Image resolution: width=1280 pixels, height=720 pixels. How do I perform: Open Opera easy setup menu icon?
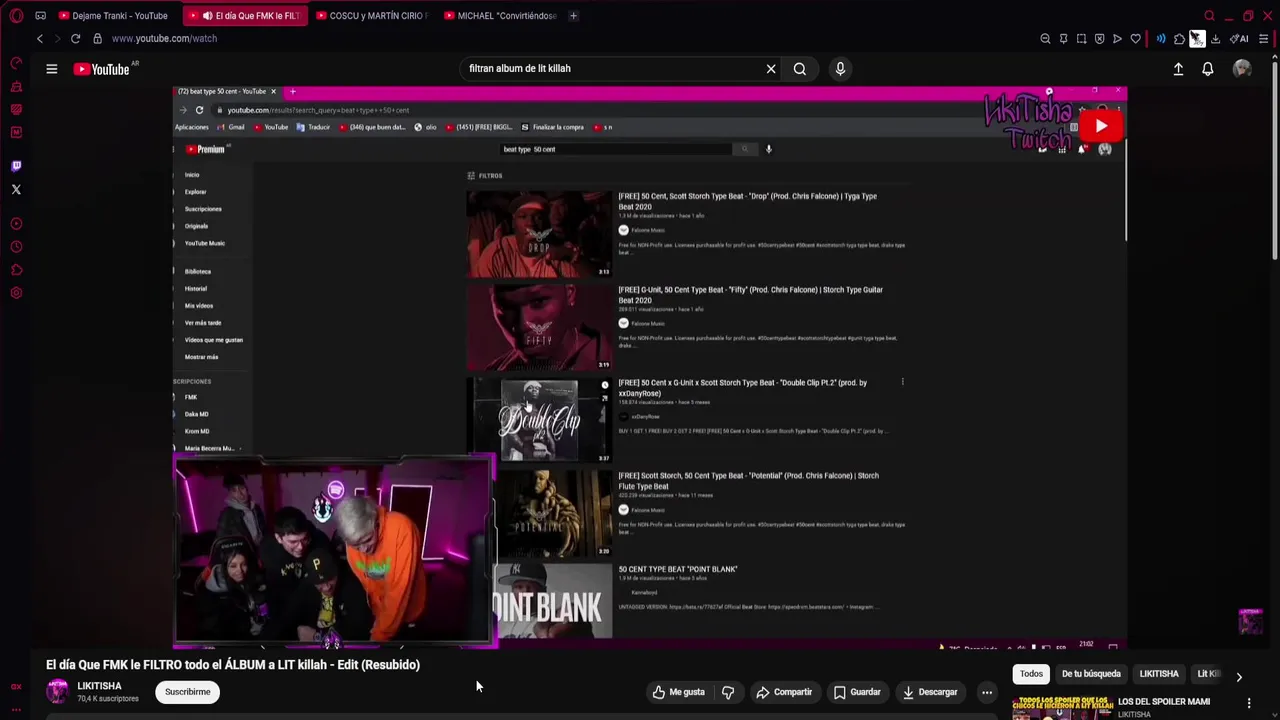1264,39
